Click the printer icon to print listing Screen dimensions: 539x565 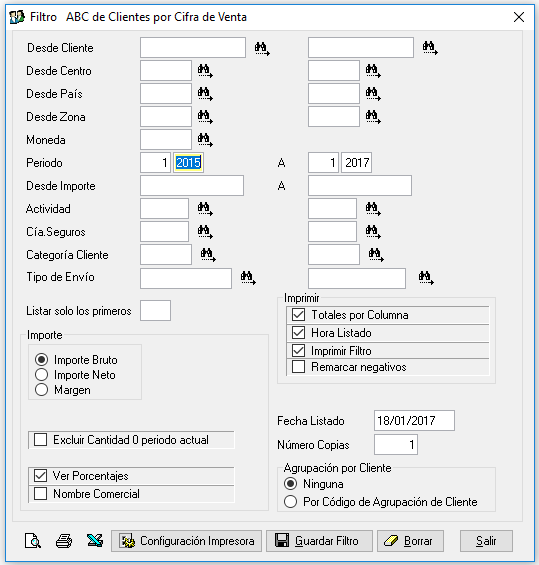coord(64,541)
